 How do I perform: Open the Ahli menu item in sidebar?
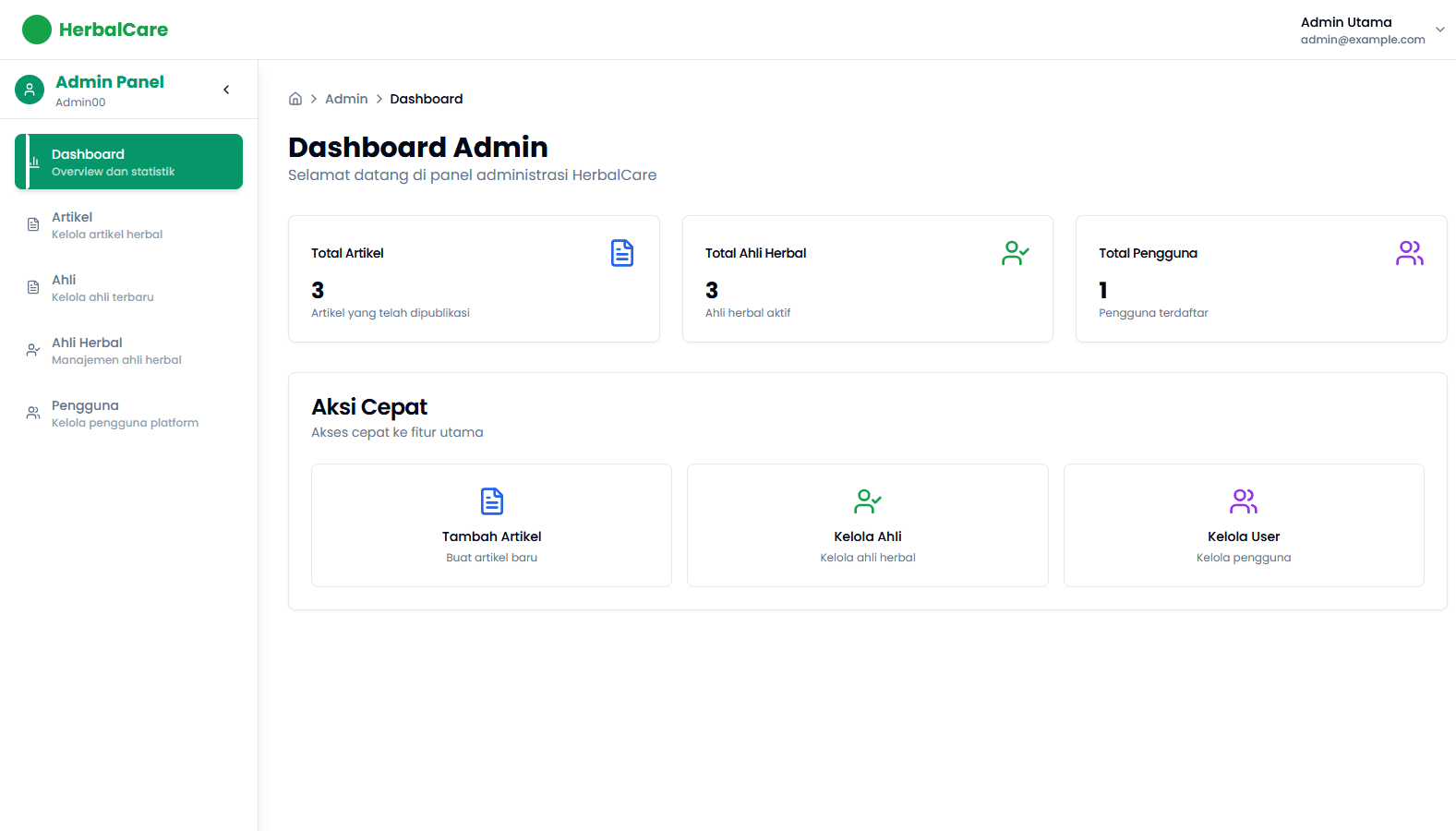click(x=102, y=287)
